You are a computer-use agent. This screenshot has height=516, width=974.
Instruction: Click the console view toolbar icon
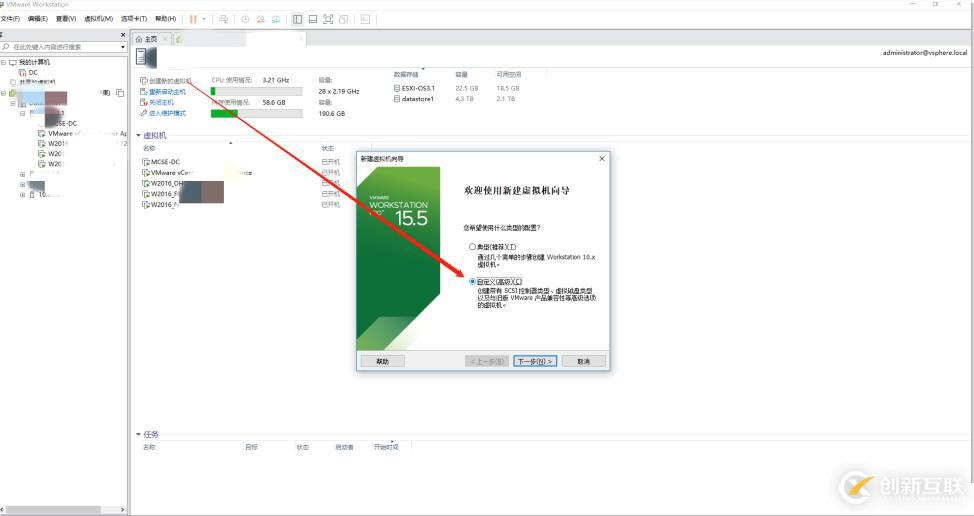coord(365,19)
